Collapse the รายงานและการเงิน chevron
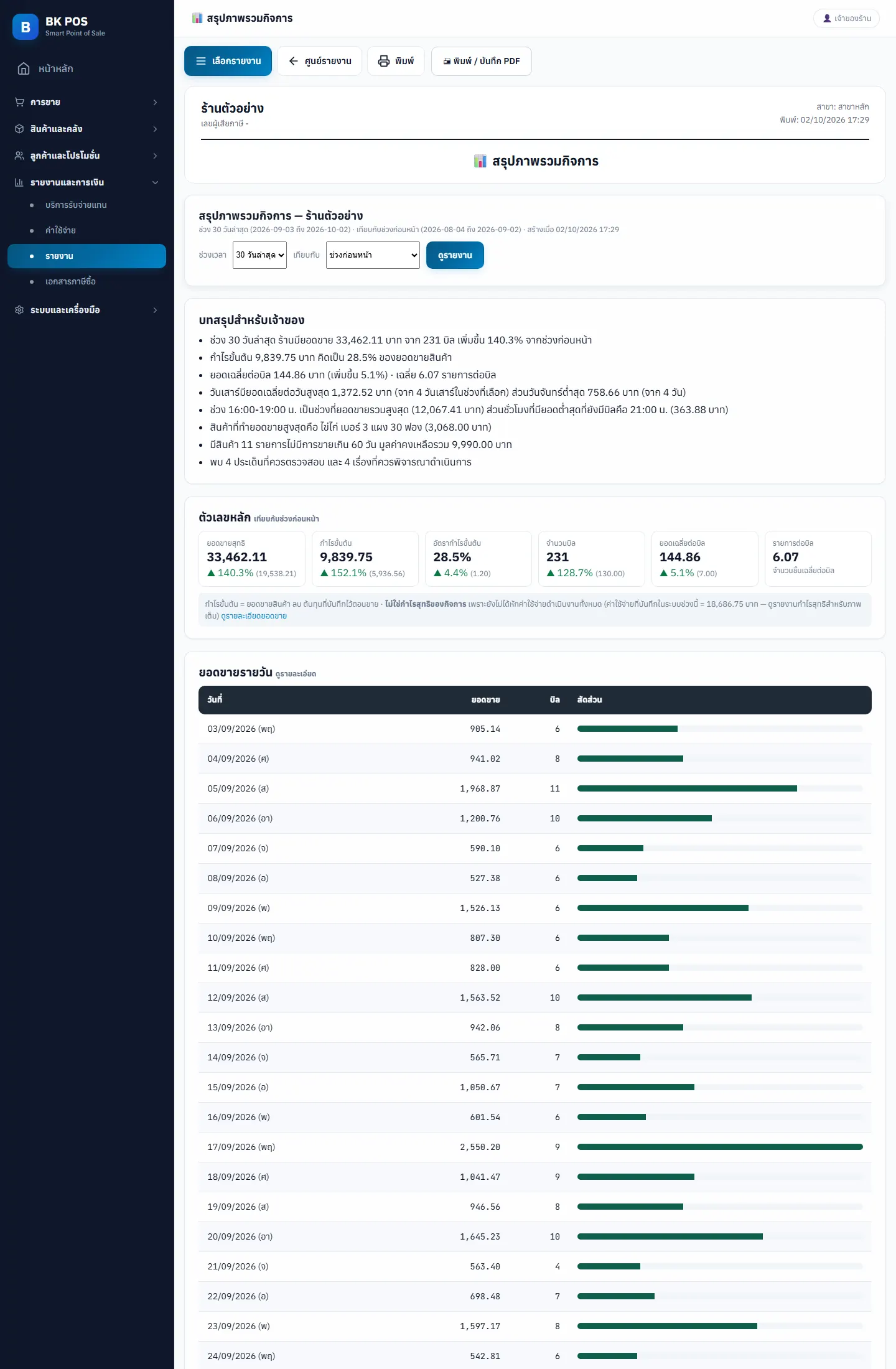Image resolution: width=896 pixels, height=1369 pixels. pos(155,182)
